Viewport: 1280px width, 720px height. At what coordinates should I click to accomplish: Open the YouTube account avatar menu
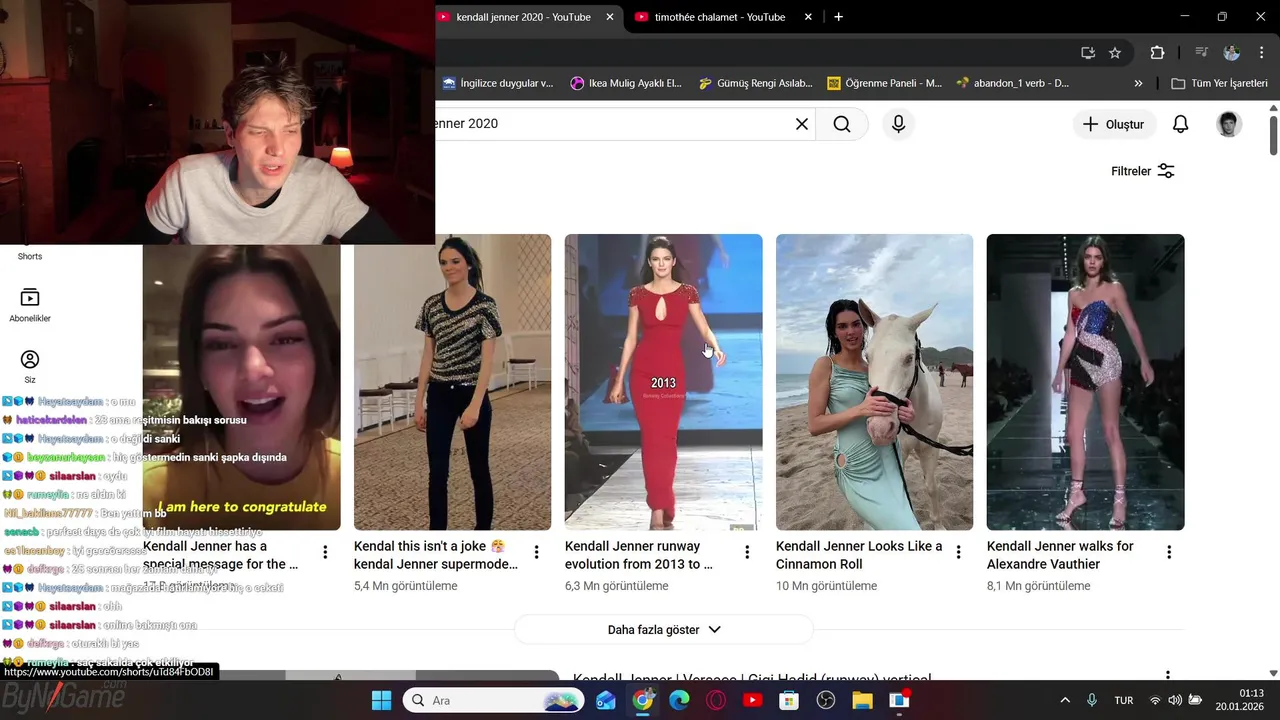(1229, 124)
